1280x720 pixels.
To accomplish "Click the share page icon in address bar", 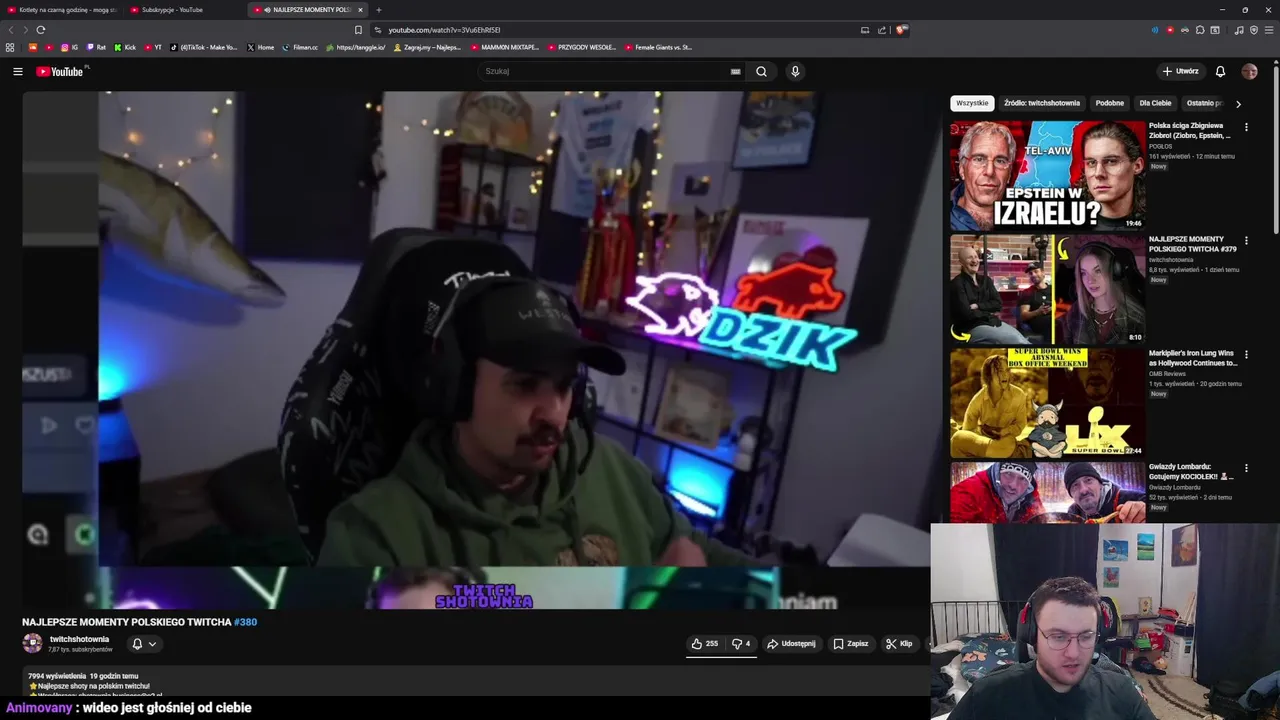I will 882,30.
